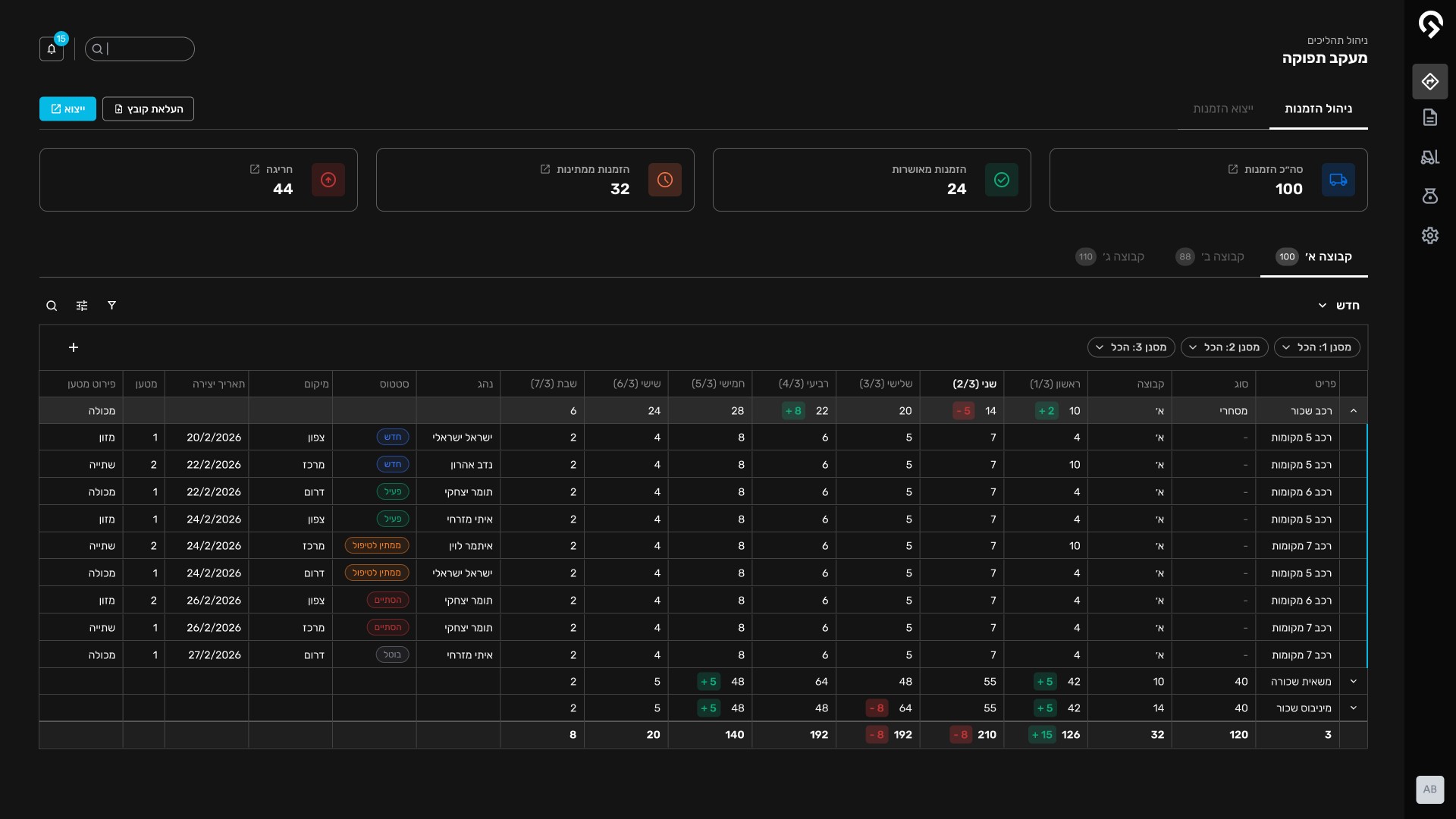Click the forklift icon in the sidebar

[x=1429, y=157]
